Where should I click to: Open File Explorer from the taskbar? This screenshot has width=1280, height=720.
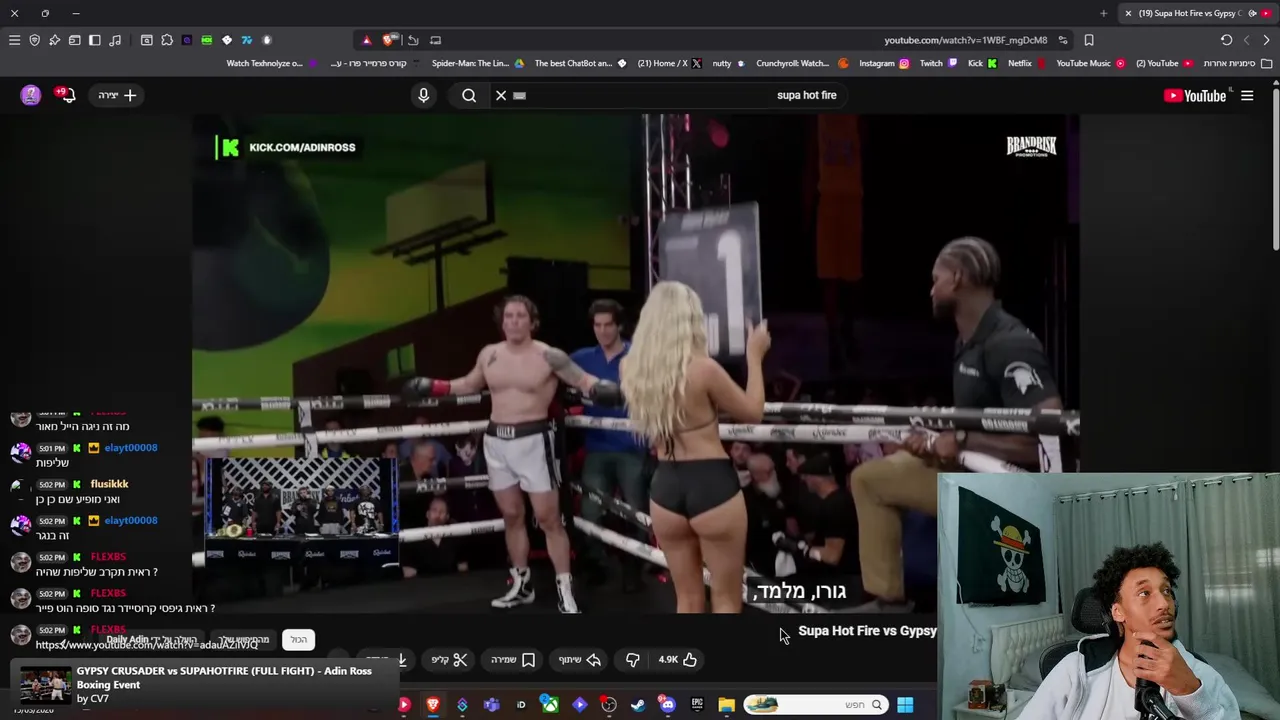[727, 705]
